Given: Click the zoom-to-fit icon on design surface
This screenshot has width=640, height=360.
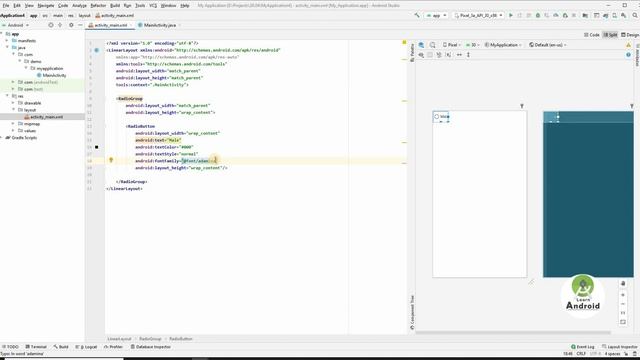Looking at the screenshot, I should point(623,322).
